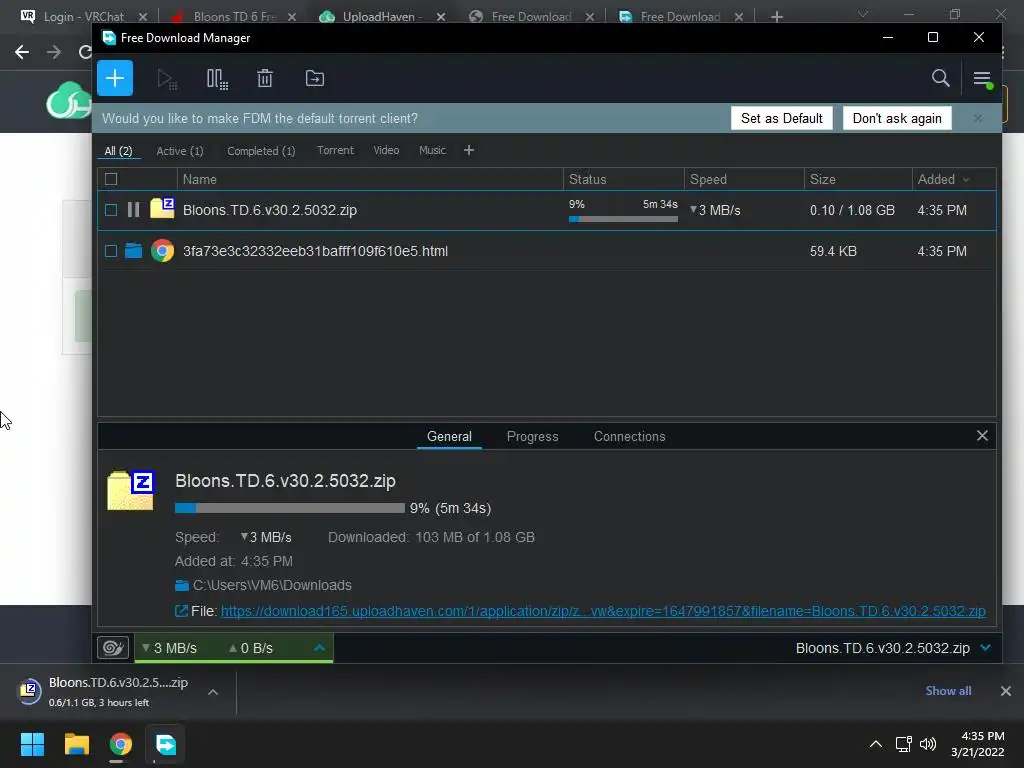
Task: Sort the list by Status column
Action: click(x=623, y=179)
